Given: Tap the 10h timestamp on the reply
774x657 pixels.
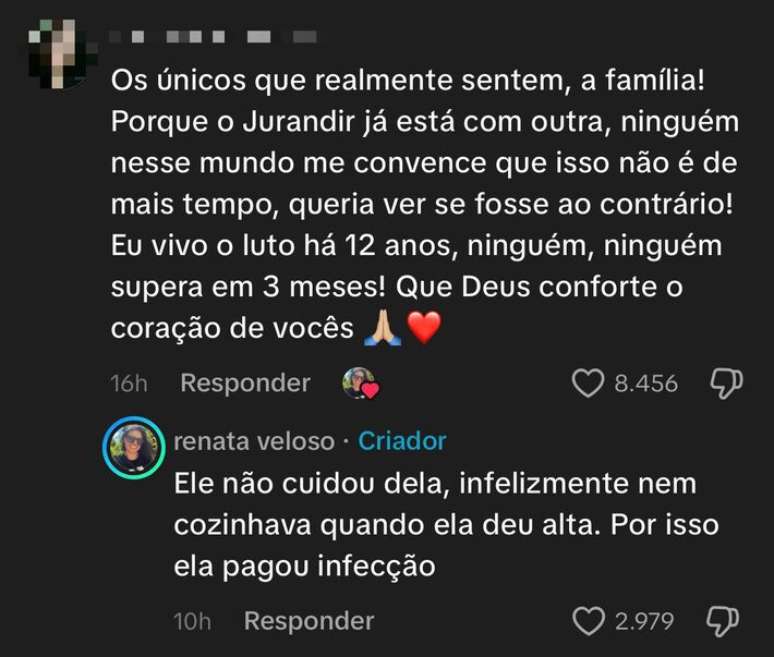Looking at the screenshot, I should (x=192, y=621).
